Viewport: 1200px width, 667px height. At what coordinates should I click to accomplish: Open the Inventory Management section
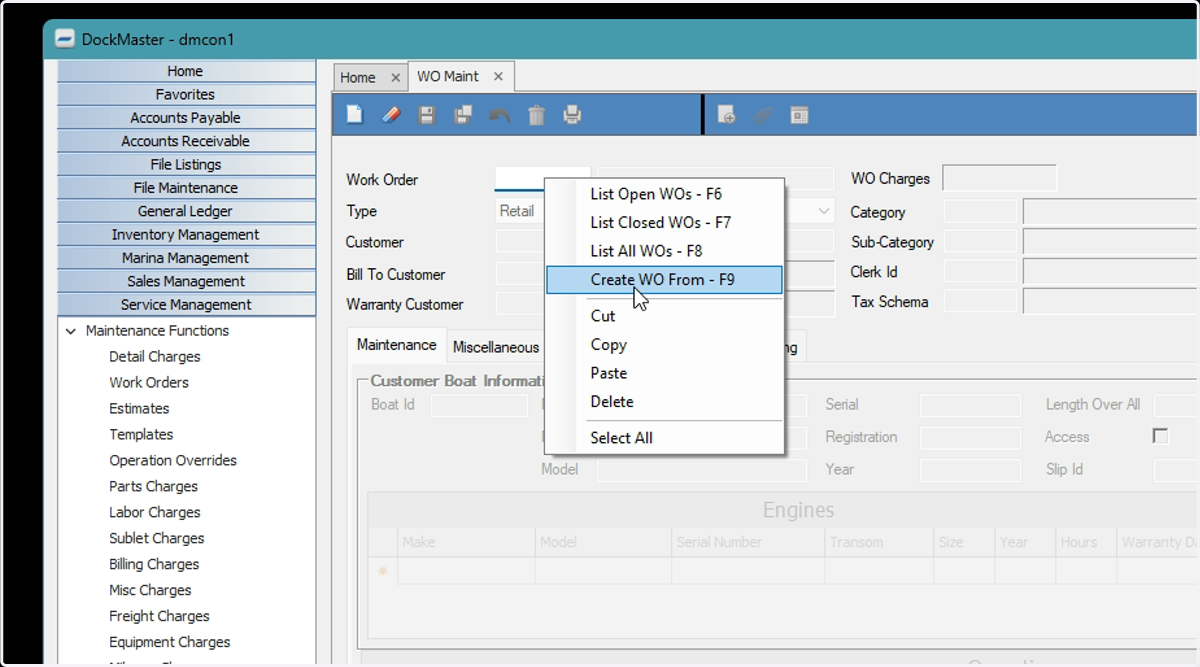tap(185, 234)
